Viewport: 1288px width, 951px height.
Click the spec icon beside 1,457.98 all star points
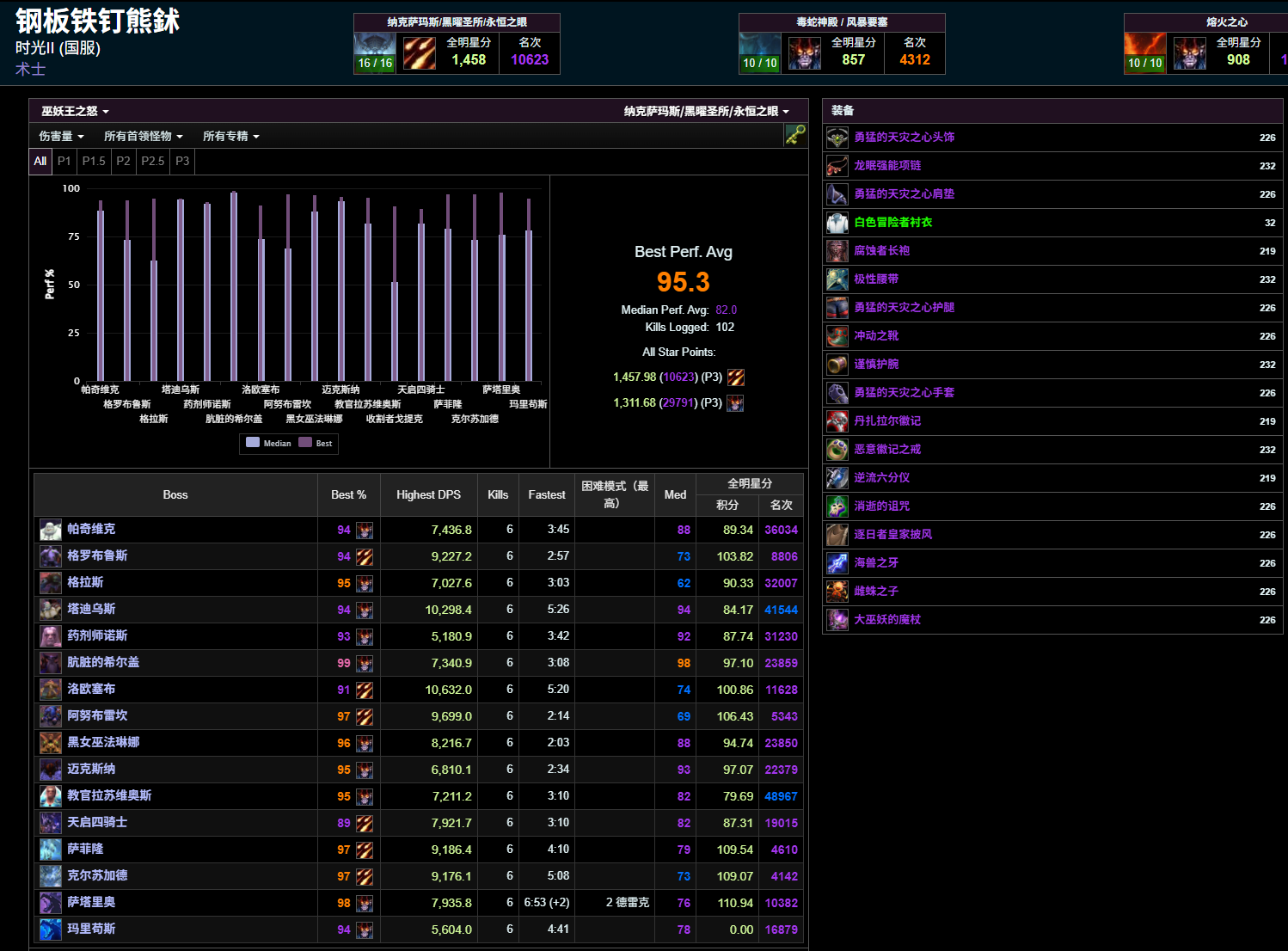(x=736, y=377)
